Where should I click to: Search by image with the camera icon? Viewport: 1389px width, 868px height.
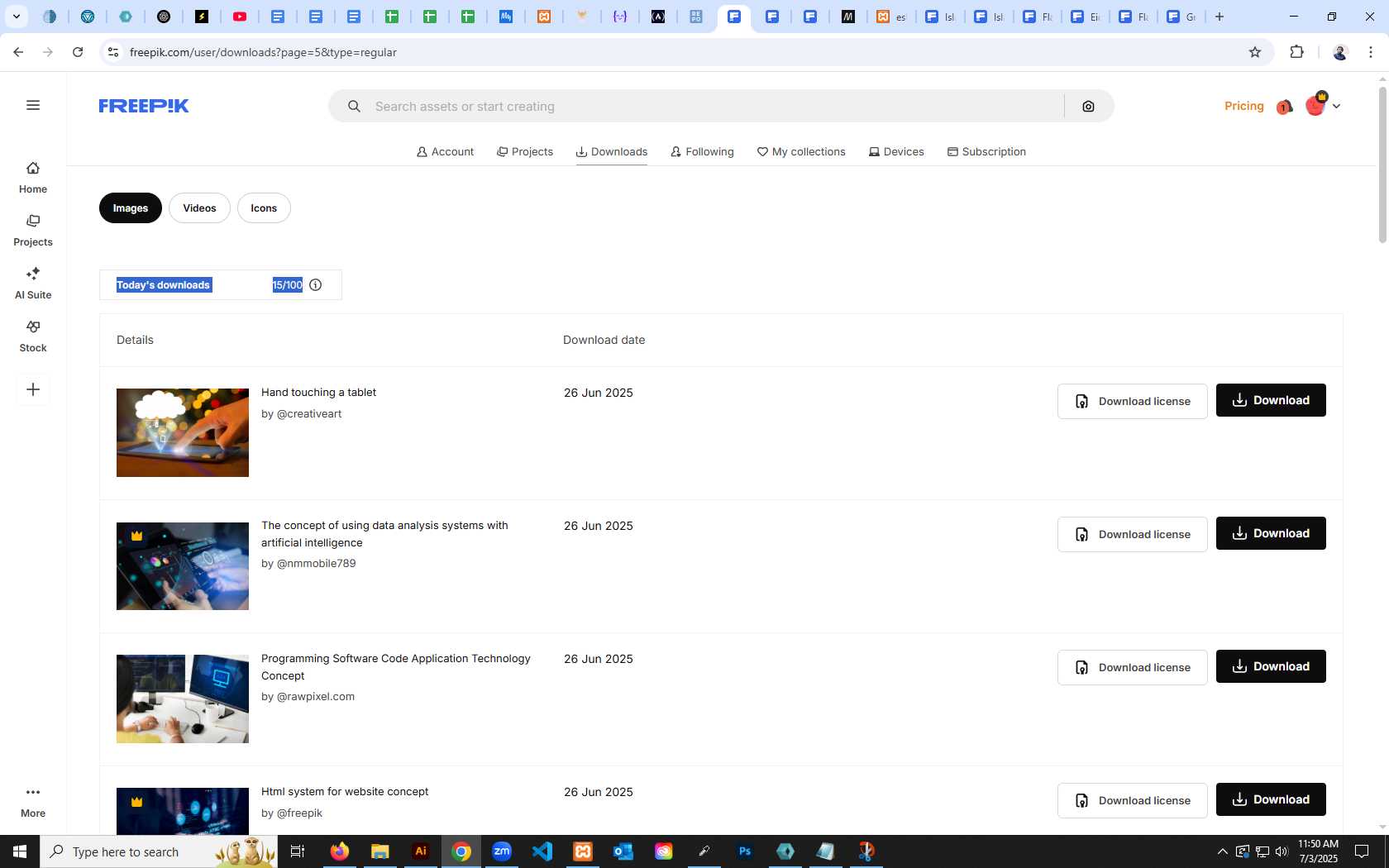coord(1088,106)
